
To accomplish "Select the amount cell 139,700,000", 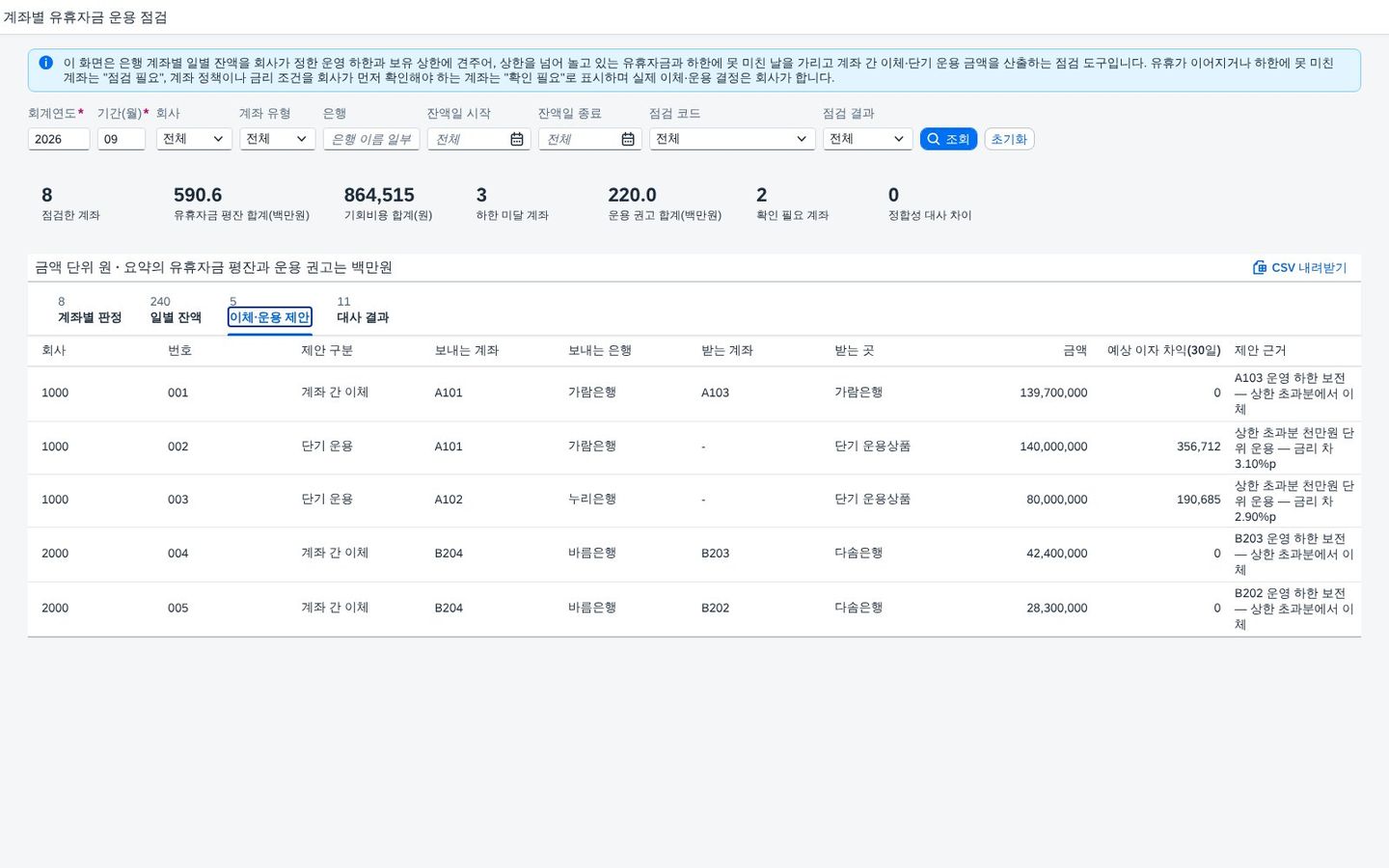I will coord(1053,393).
